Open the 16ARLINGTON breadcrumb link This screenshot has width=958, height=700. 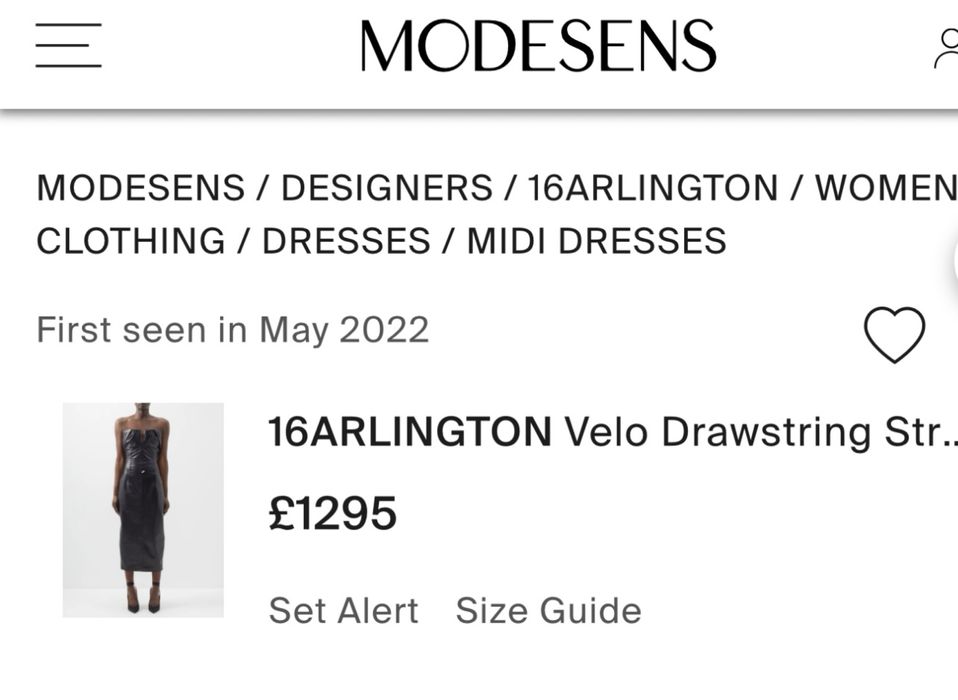point(652,188)
